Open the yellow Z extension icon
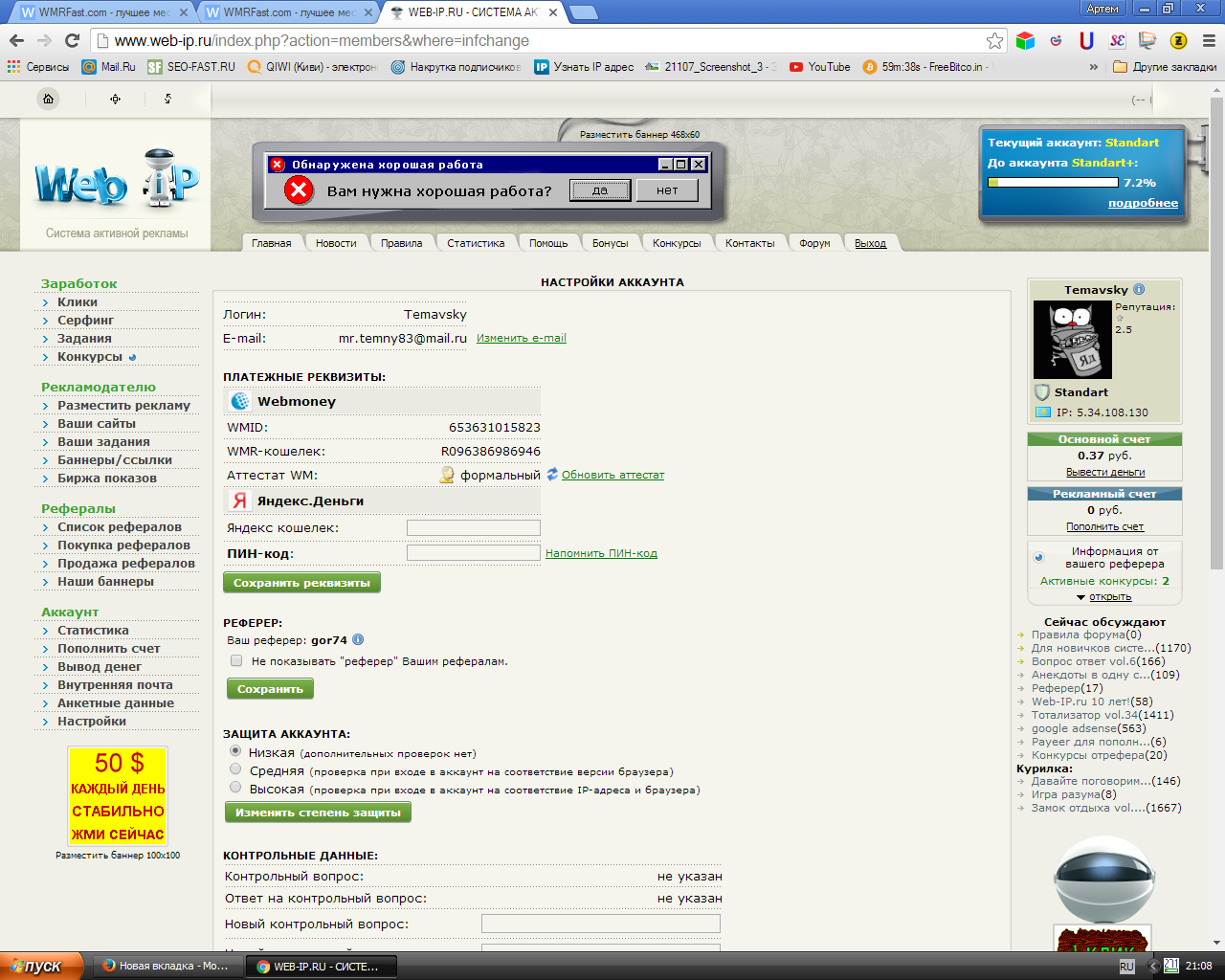 pos(1178,40)
